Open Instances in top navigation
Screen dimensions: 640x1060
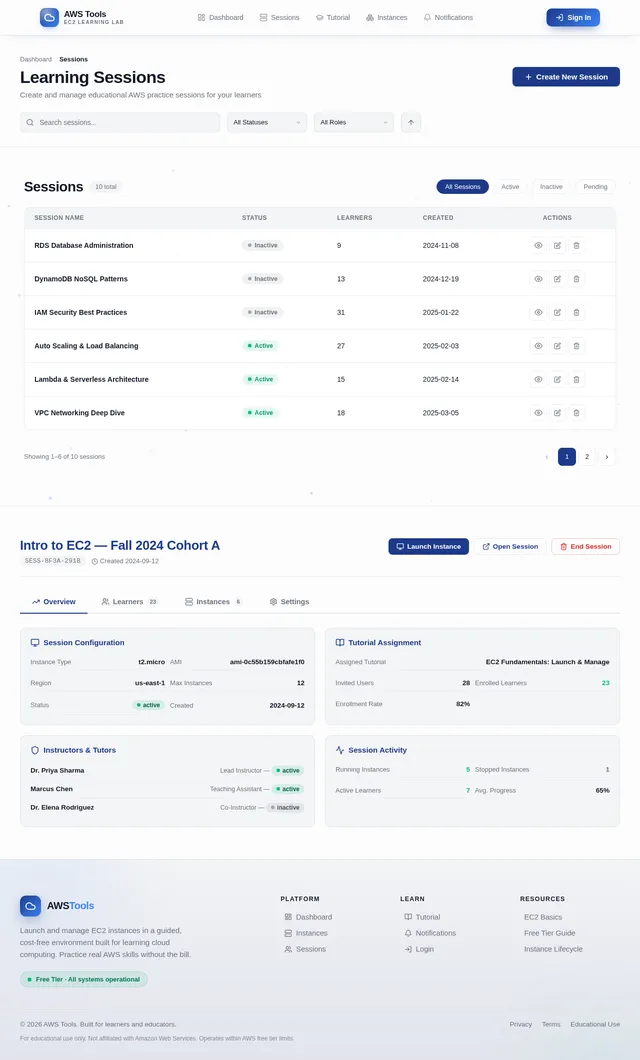click(387, 18)
